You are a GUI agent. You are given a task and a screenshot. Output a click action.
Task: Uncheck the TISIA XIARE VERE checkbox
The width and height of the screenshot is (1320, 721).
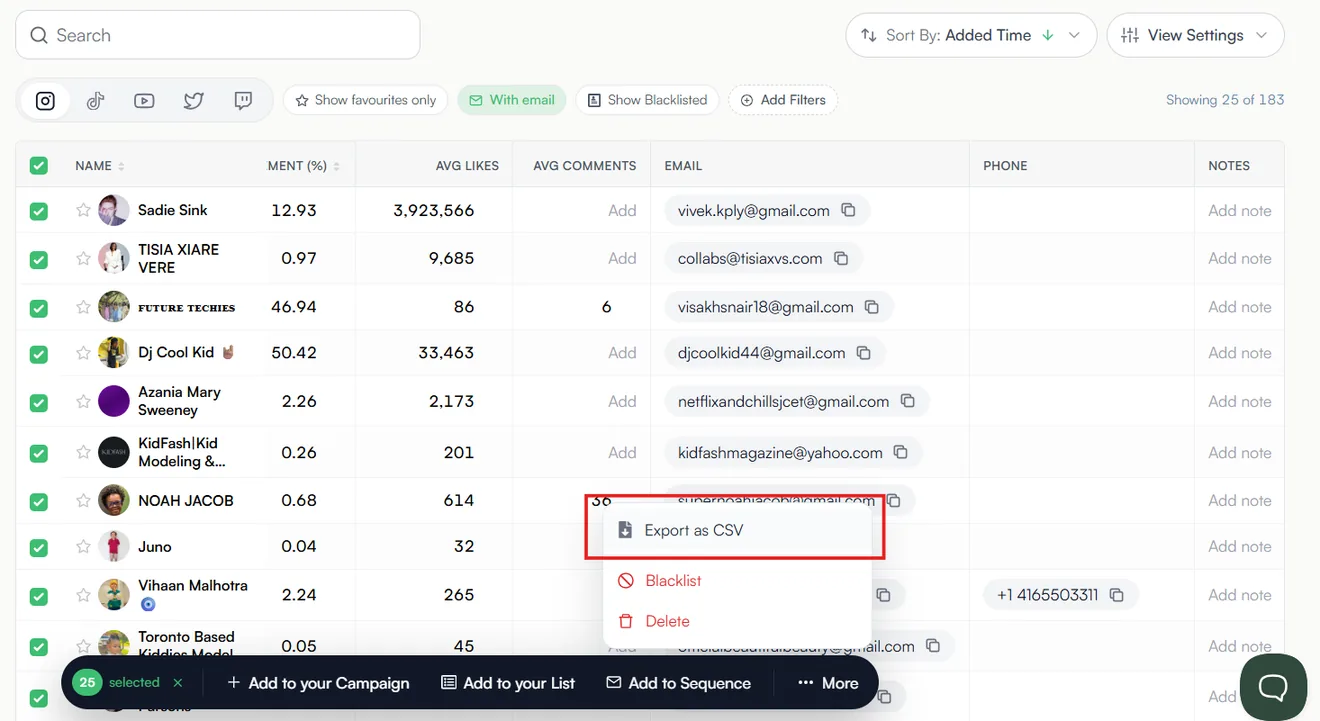pyautogui.click(x=38, y=259)
